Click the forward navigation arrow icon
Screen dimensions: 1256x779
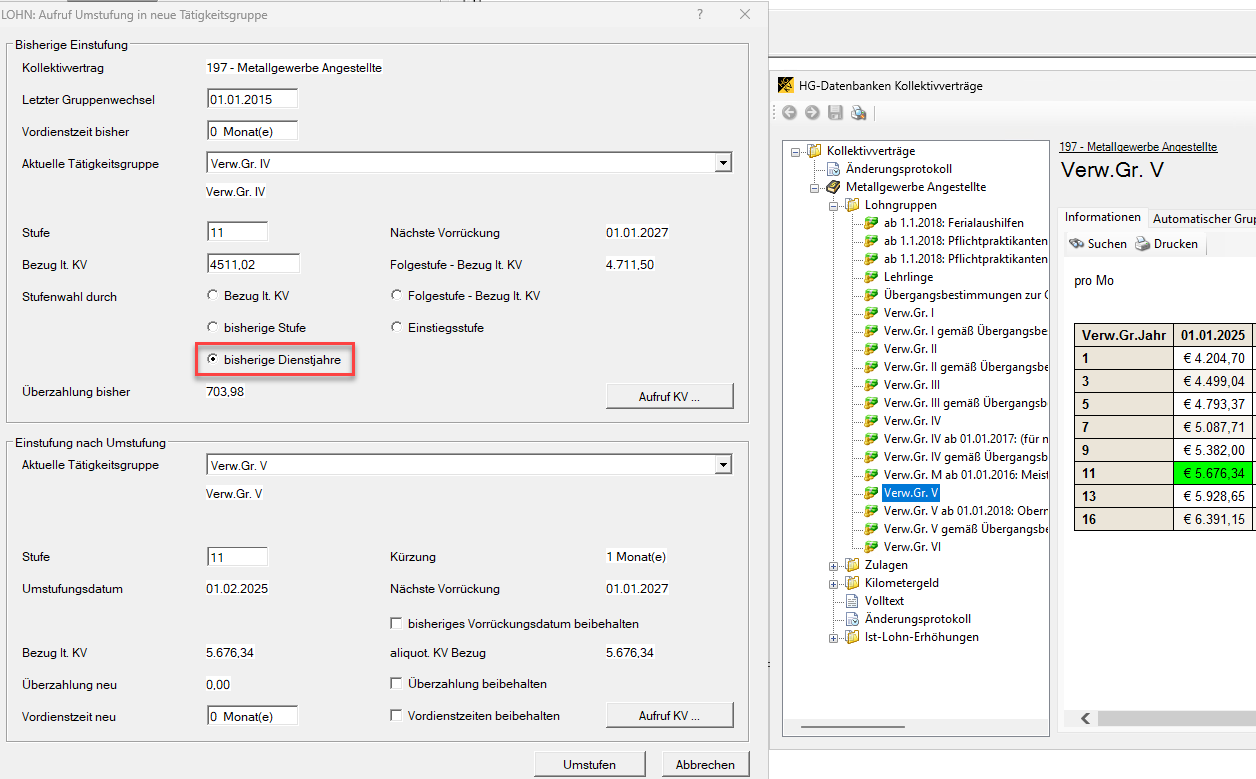coord(812,113)
